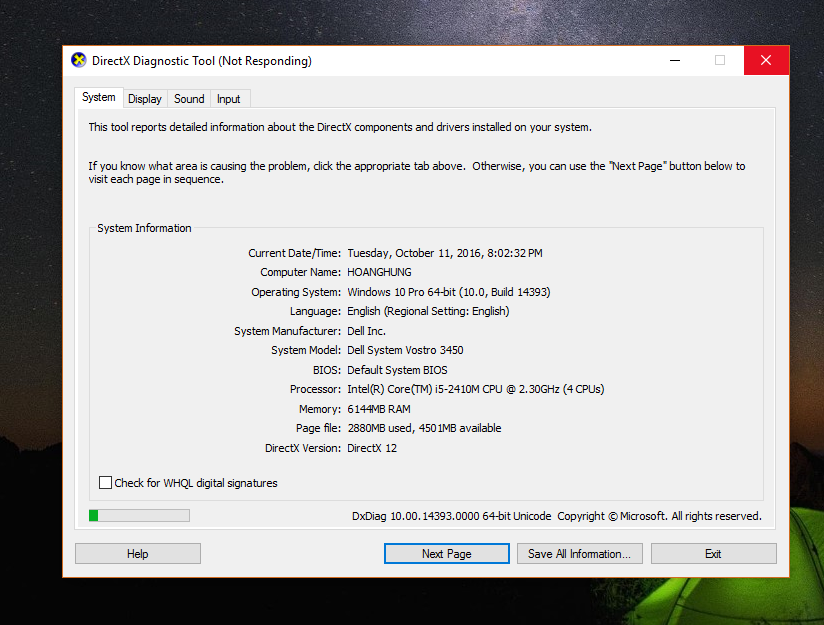Click the 'Dell System Vostro 3450' model text
Image resolution: width=824 pixels, height=625 pixels.
tap(405, 350)
